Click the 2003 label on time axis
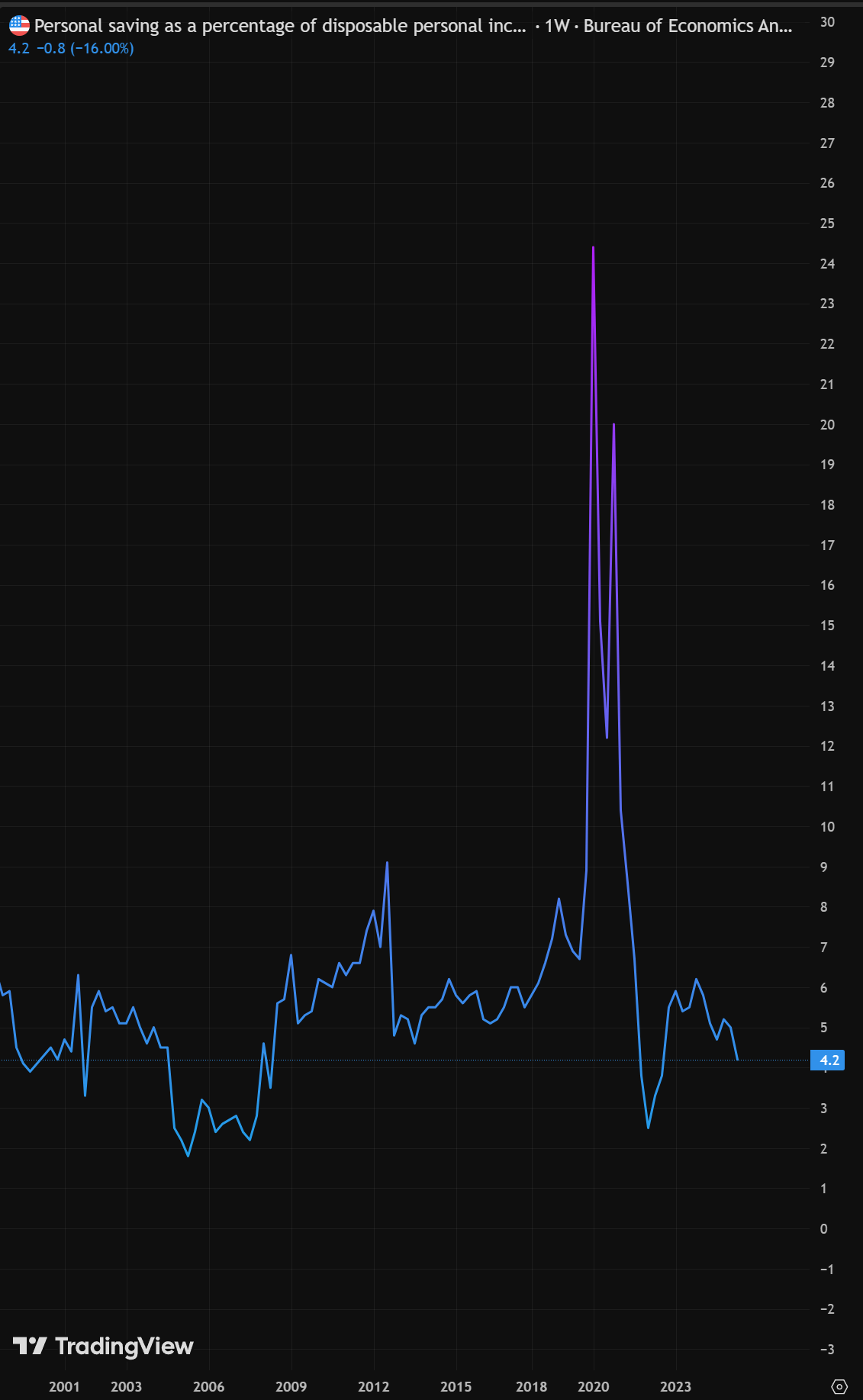This screenshot has height=1400, width=863. click(x=126, y=1386)
